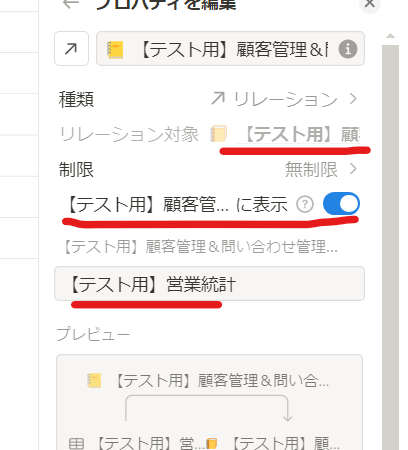This screenshot has width=408, height=450.
Task: Select the 種類 row
Action: pyautogui.click(x=209, y=99)
